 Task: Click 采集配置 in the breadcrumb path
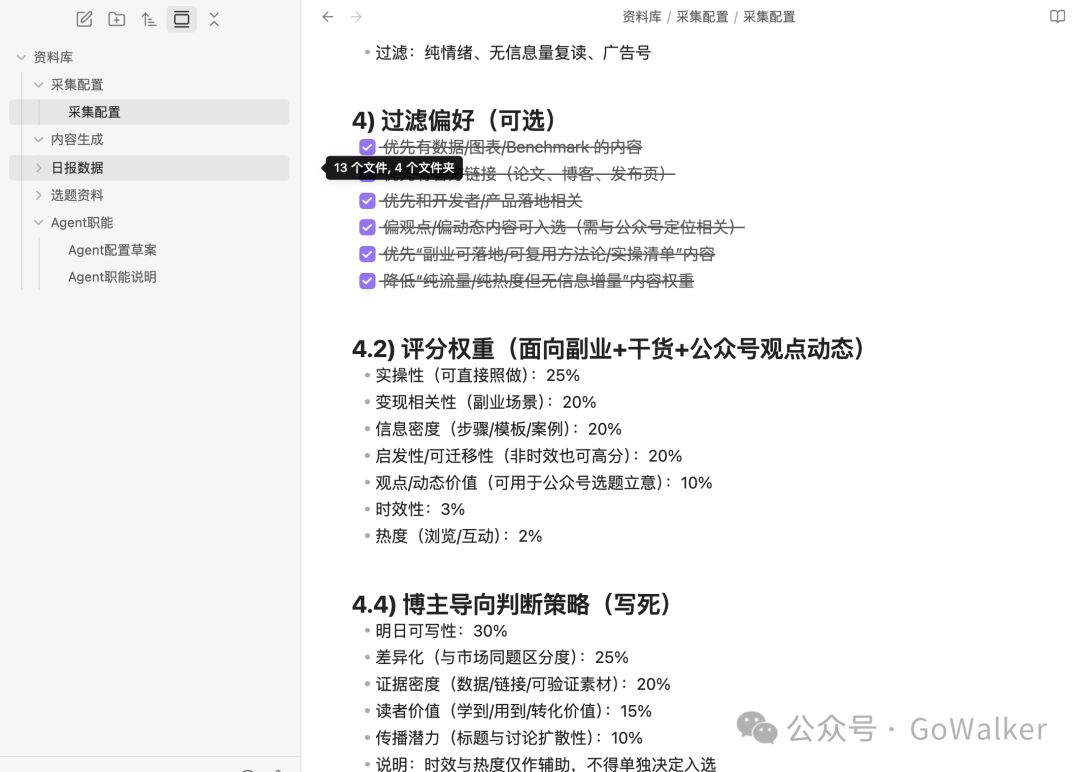tap(703, 16)
